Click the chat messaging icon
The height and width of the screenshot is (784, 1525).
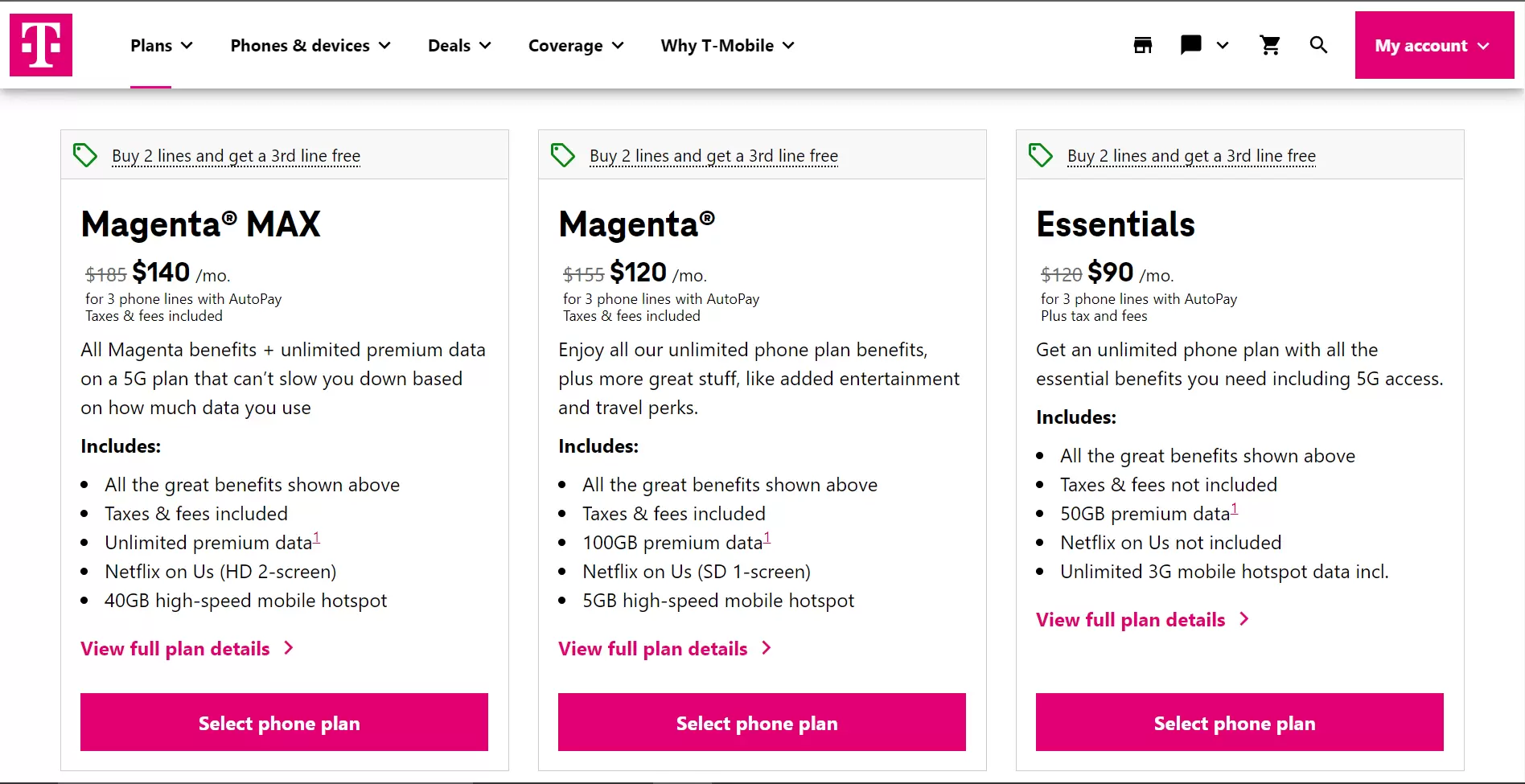1190,45
